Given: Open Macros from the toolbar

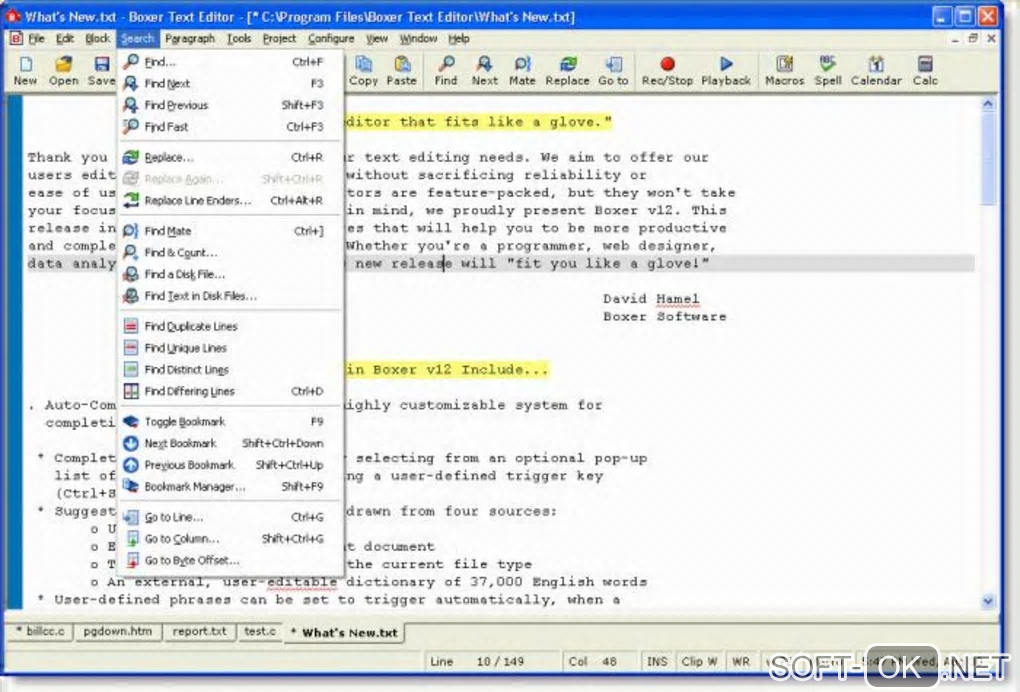Looking at the screenshot, I should (x=785, y=71).
